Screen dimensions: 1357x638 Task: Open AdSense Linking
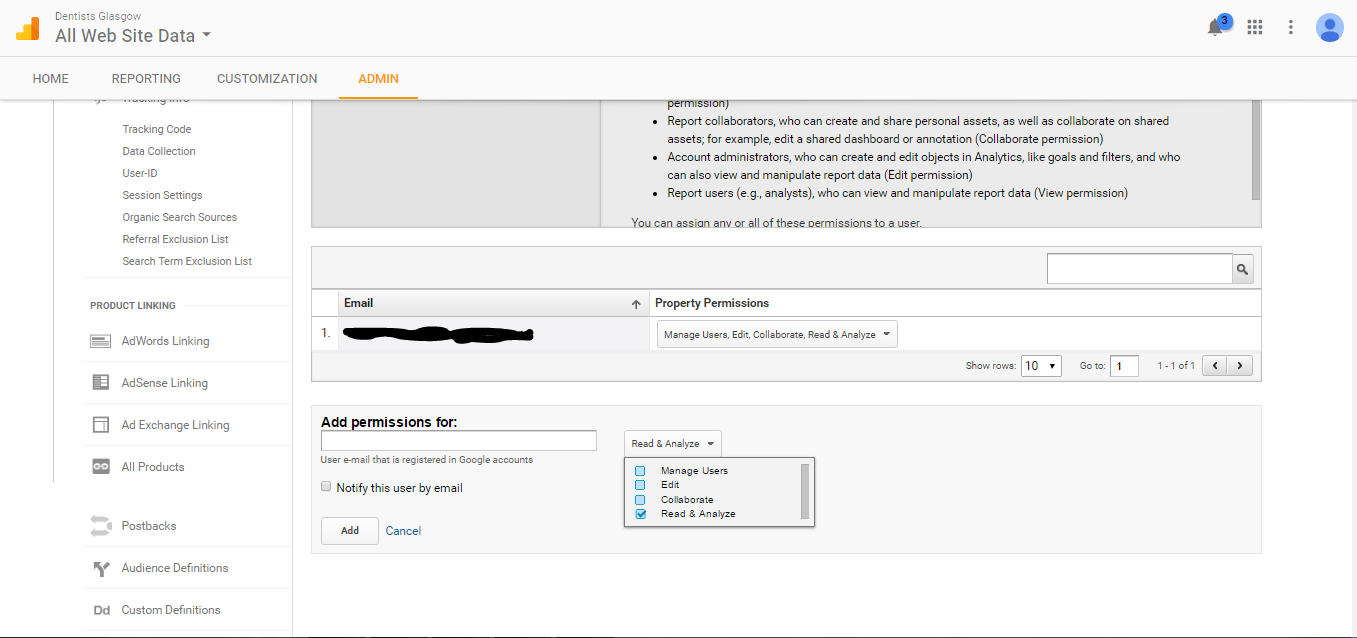[x=165, y=383]
